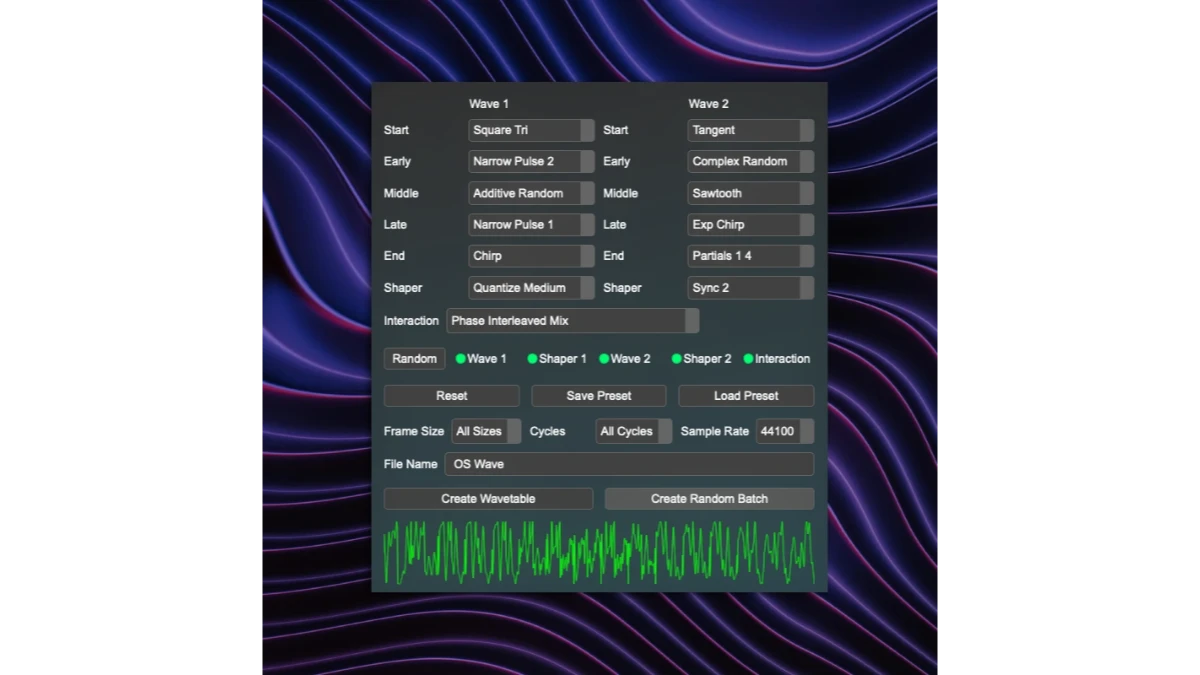Image resolution: width=1200 pixels, height=675 pixels.
Task: Open Wave 1 Early dropdown showing Narrow Pulse 2
Action: (531, 161)
